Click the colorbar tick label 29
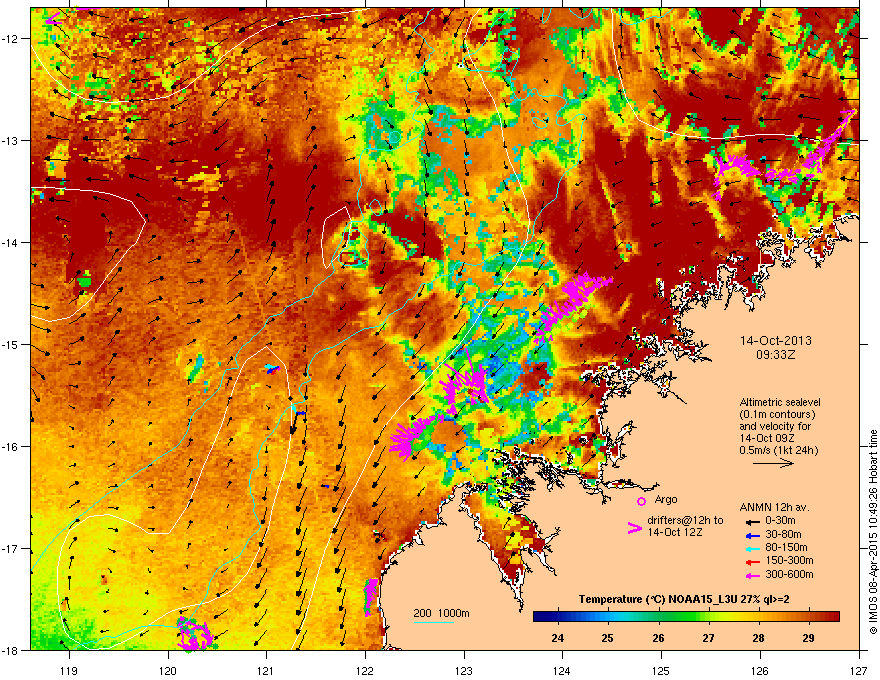This screenshot has width=880, height=680. tap(808, 638)
